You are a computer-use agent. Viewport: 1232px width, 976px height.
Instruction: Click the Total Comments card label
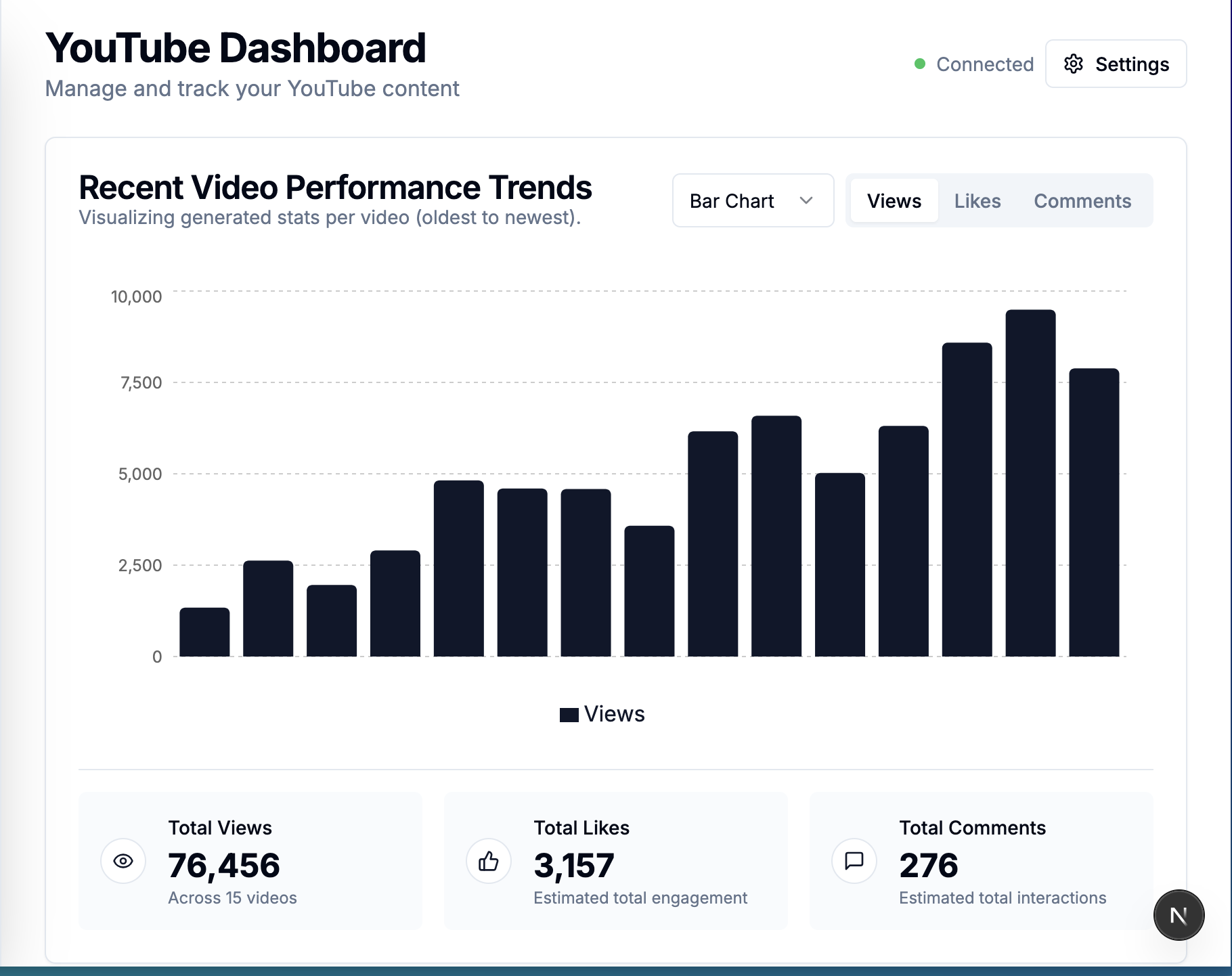pos(972,828)
